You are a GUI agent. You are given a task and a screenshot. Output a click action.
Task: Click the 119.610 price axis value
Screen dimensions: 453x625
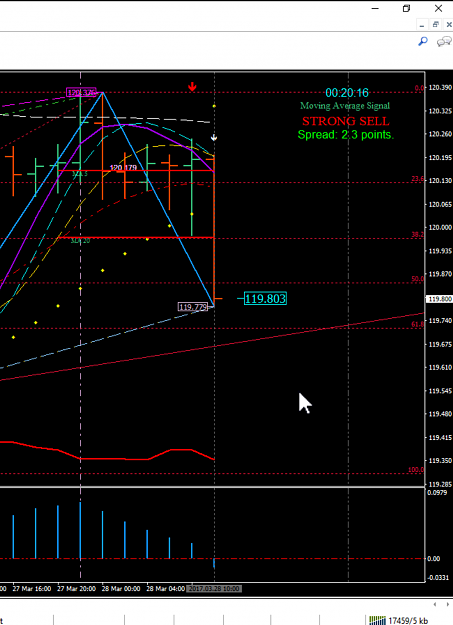440,368
